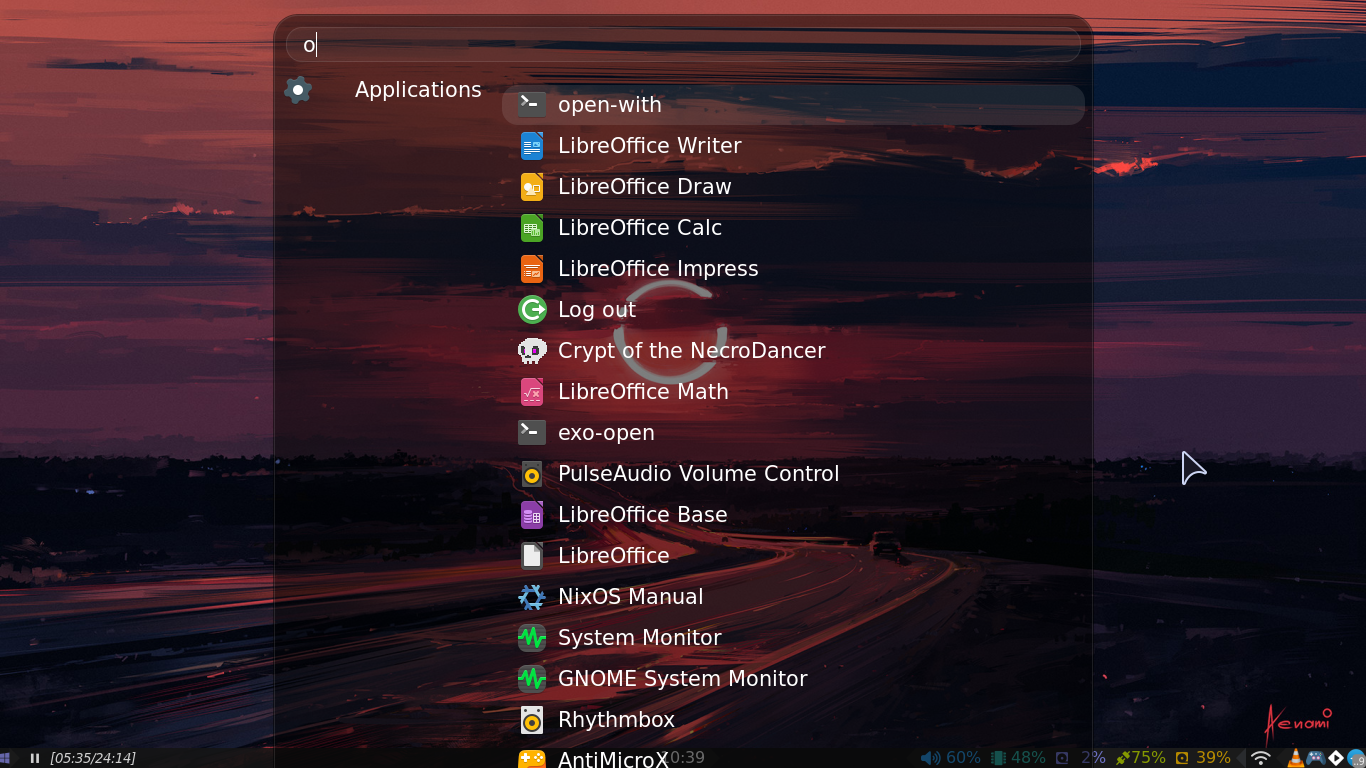This screenshot has width=1366, height=768.
Task: Launch Crypt of the NecroDancer
Action: [793, 351]
